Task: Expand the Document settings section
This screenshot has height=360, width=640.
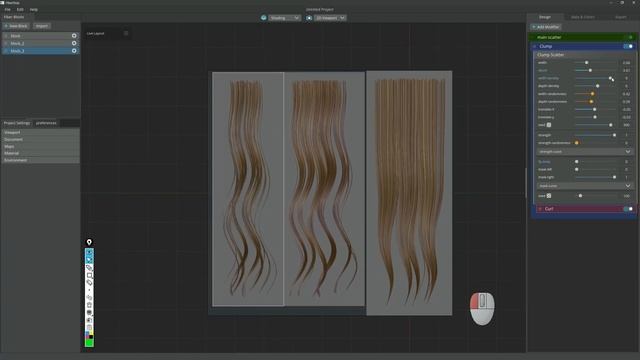Action: [x=40, y=139]
